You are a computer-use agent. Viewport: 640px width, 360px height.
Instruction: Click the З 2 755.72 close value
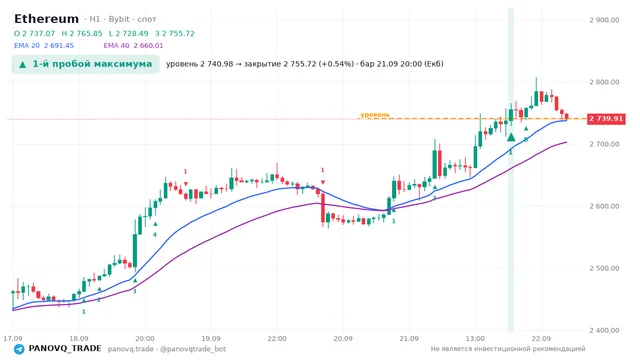point(175,33)
